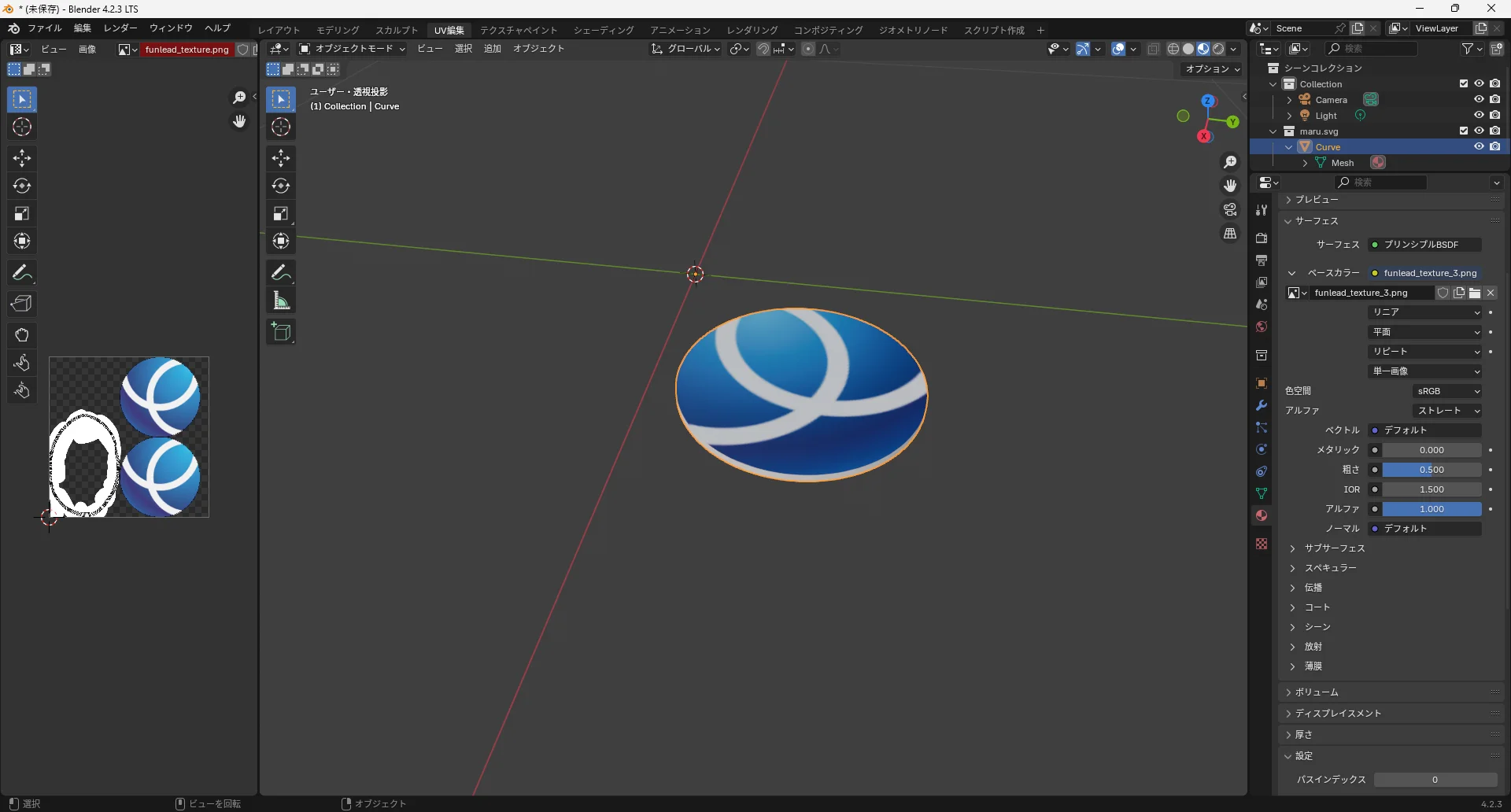Select the Add Cube tool

[281, 332]
